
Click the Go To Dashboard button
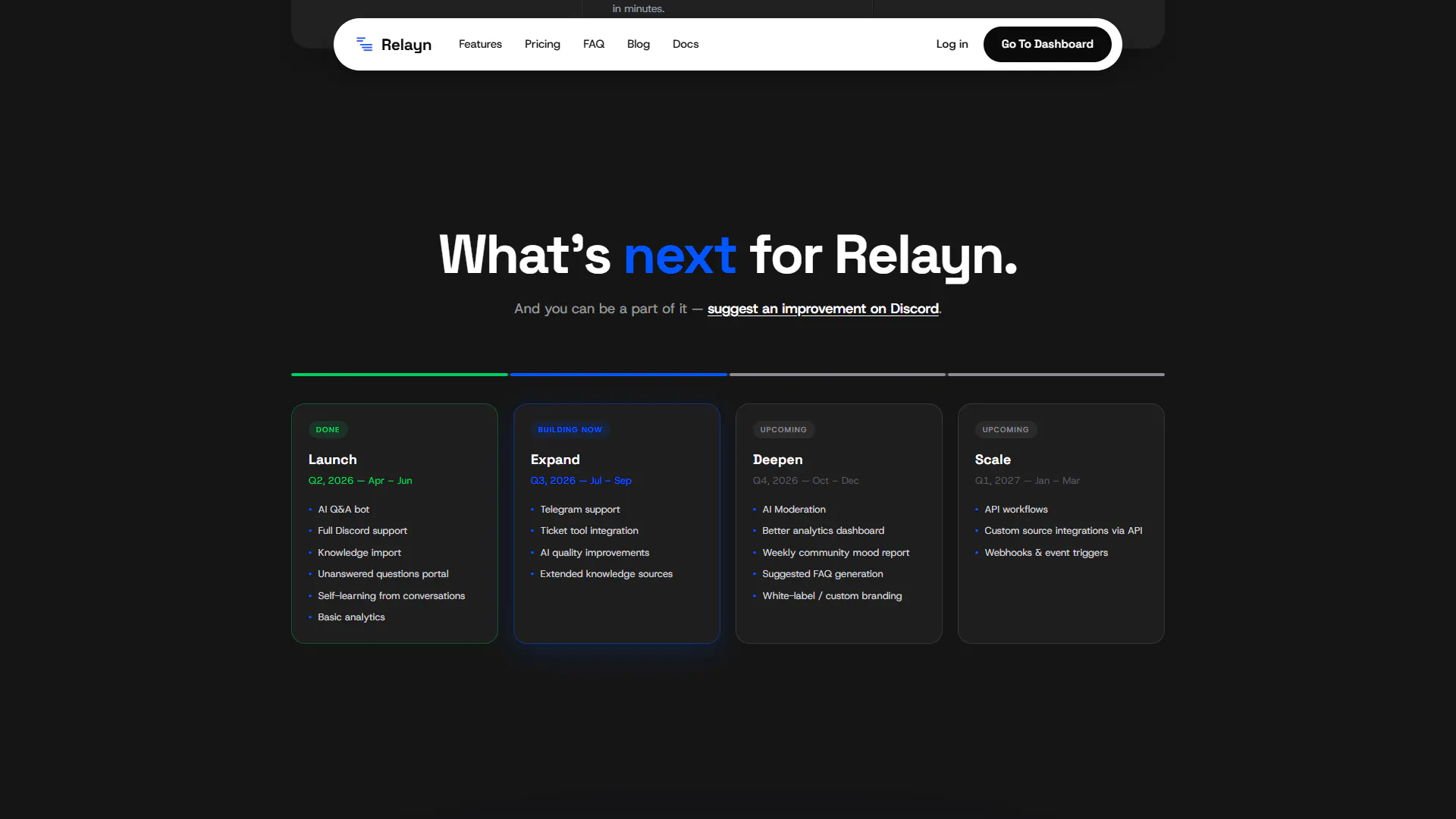point(1047,44)
